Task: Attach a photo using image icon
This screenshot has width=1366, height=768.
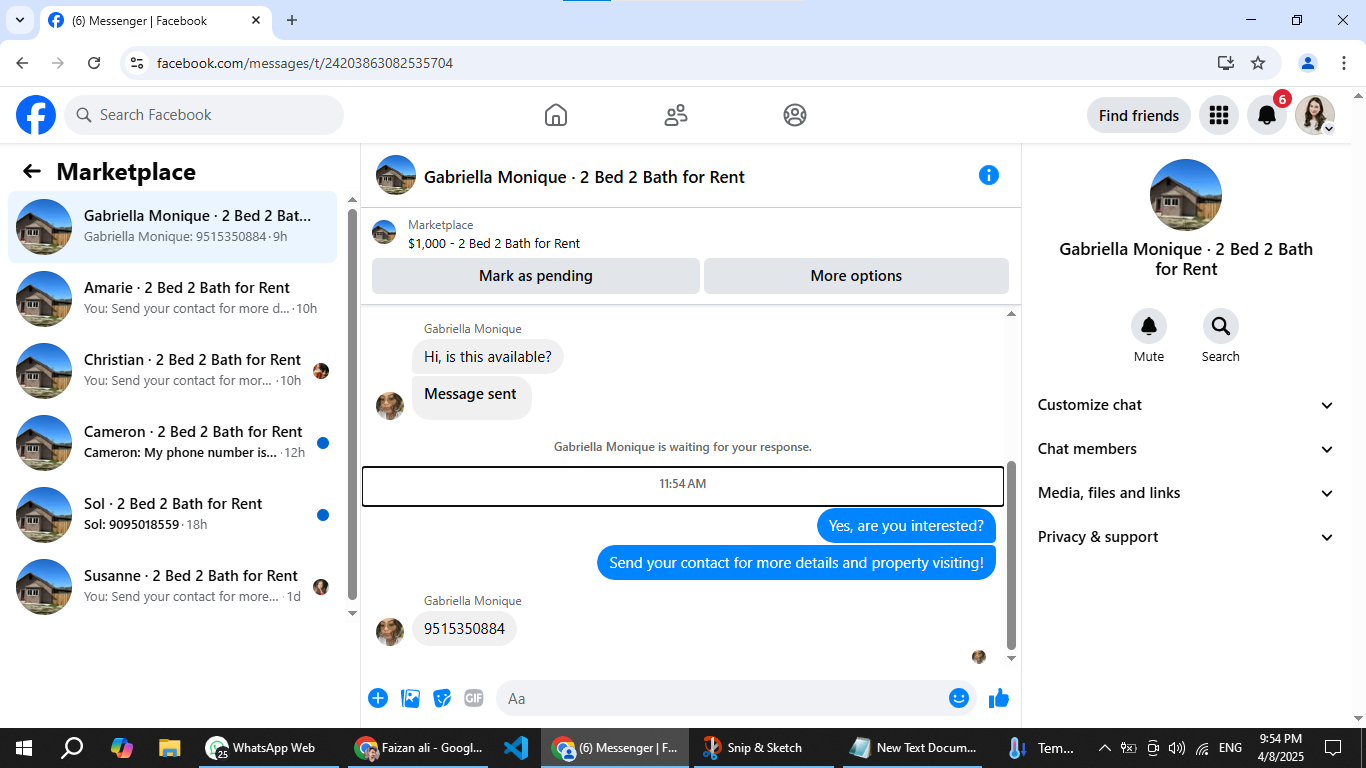Action: (410, 698)
